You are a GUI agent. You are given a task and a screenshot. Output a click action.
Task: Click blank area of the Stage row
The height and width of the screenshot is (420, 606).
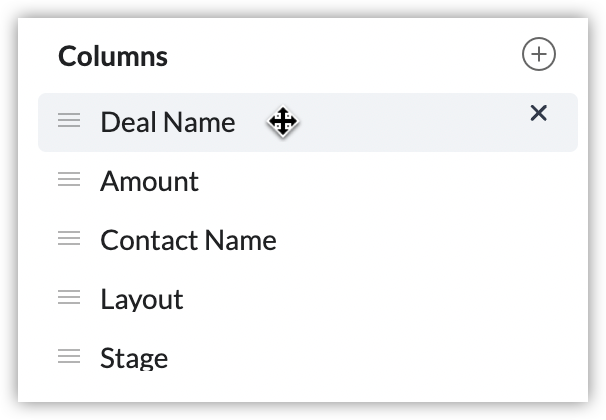coord(400,357)
